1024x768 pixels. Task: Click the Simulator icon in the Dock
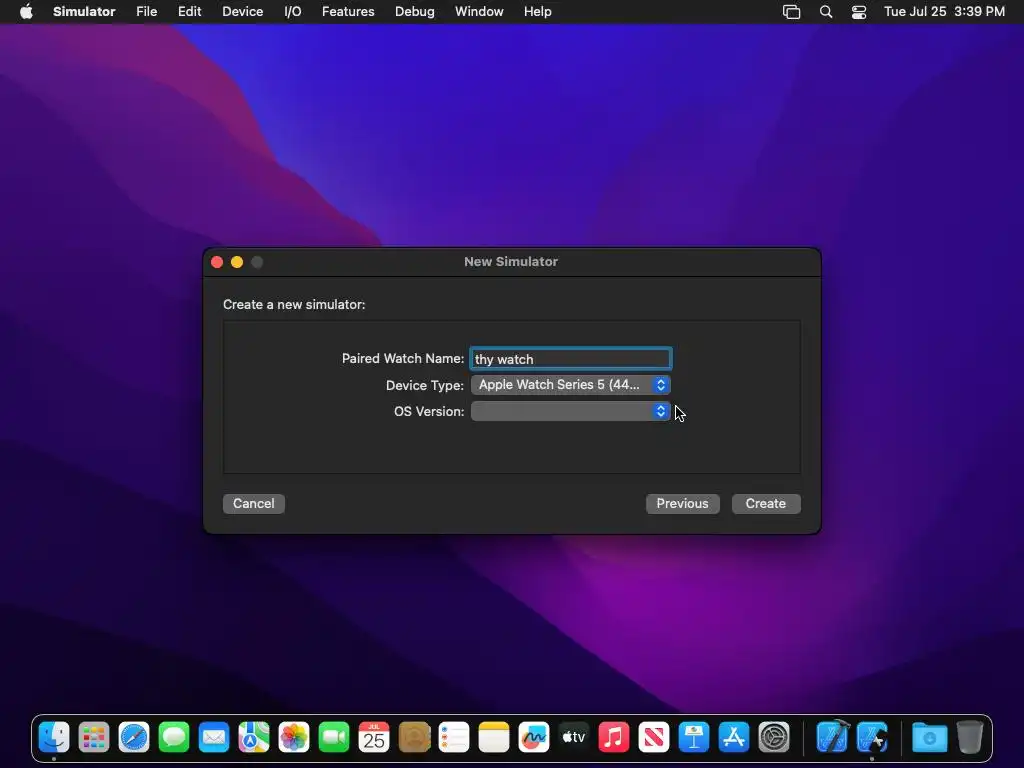pyautogui.click(x=872, y=738)
